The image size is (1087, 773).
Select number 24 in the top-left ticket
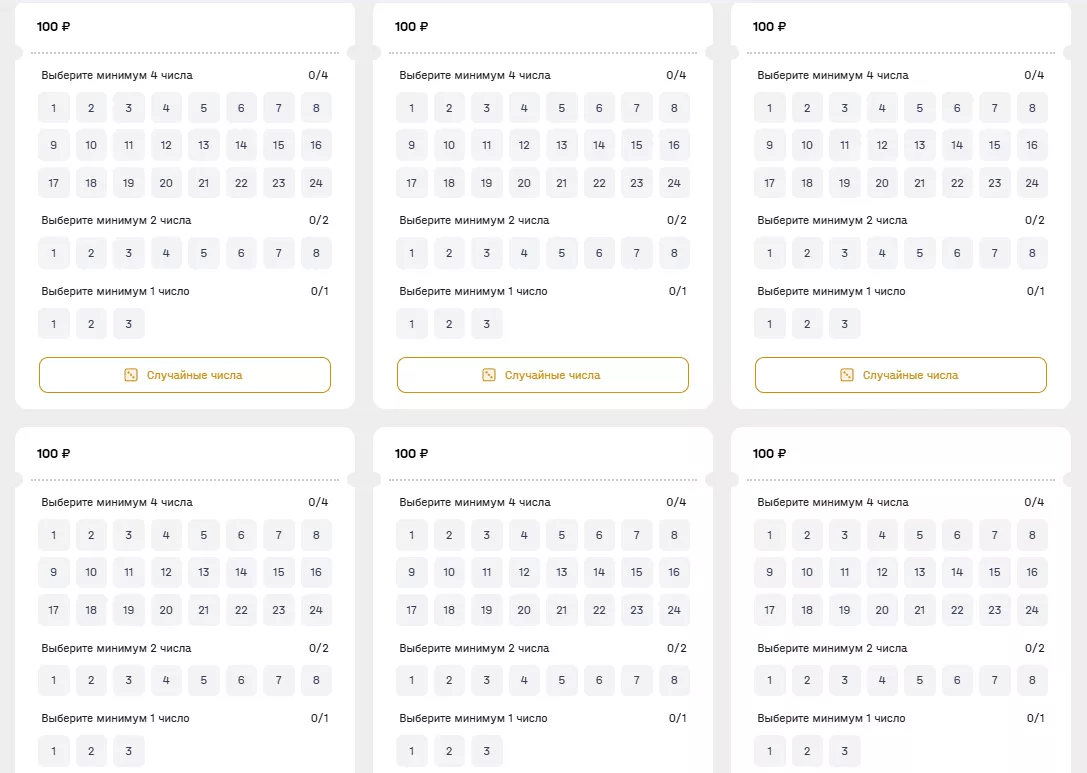coord(316,183)
